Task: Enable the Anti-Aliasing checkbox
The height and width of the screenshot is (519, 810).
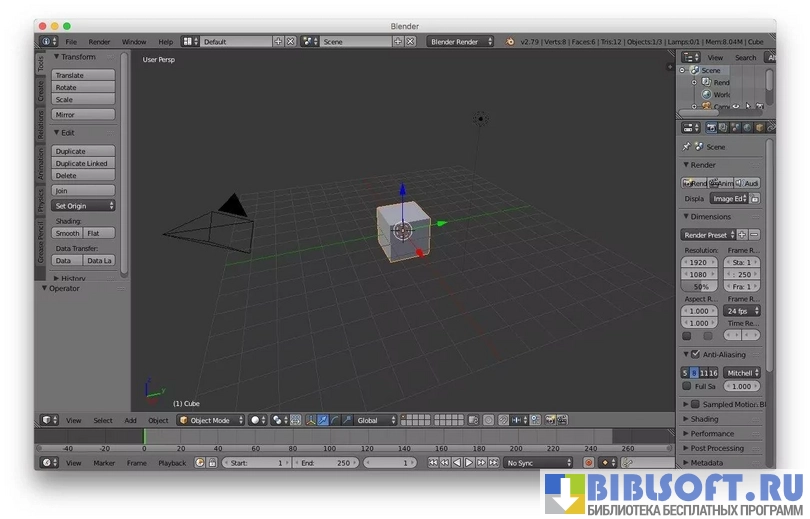Action: tap(695, 354)
